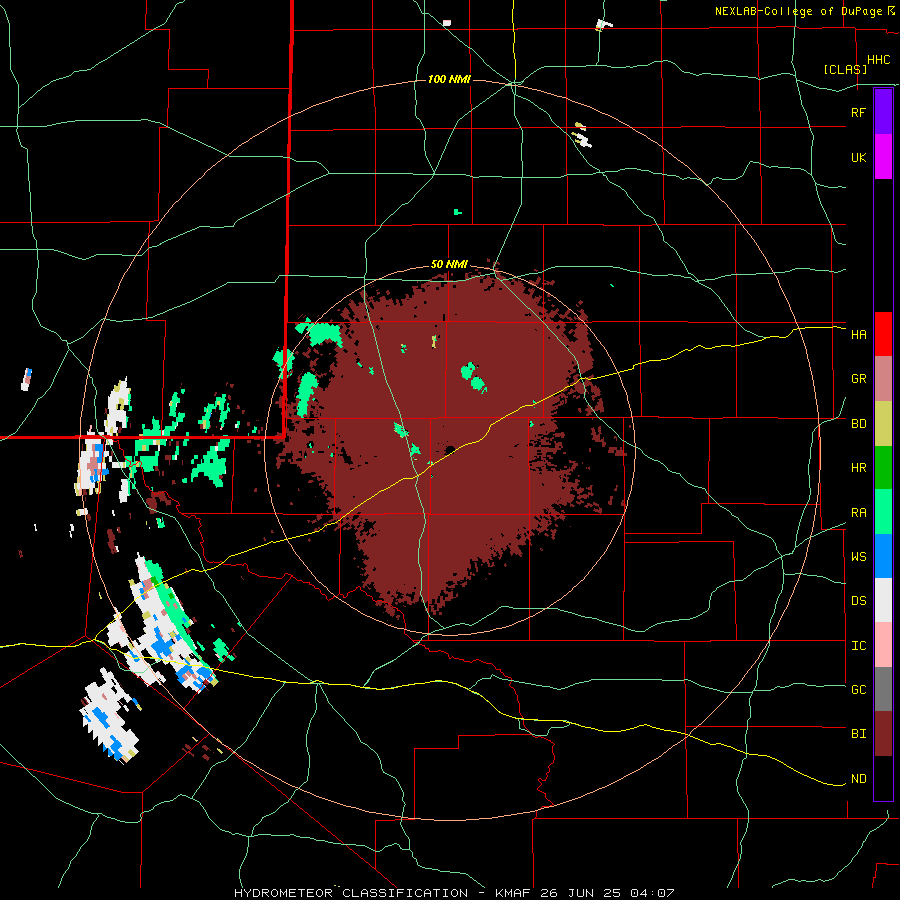This screenshot has height=900, width=900.
Task: Click the olive-yellow BD legend swatch
Action: click(883, 424)
